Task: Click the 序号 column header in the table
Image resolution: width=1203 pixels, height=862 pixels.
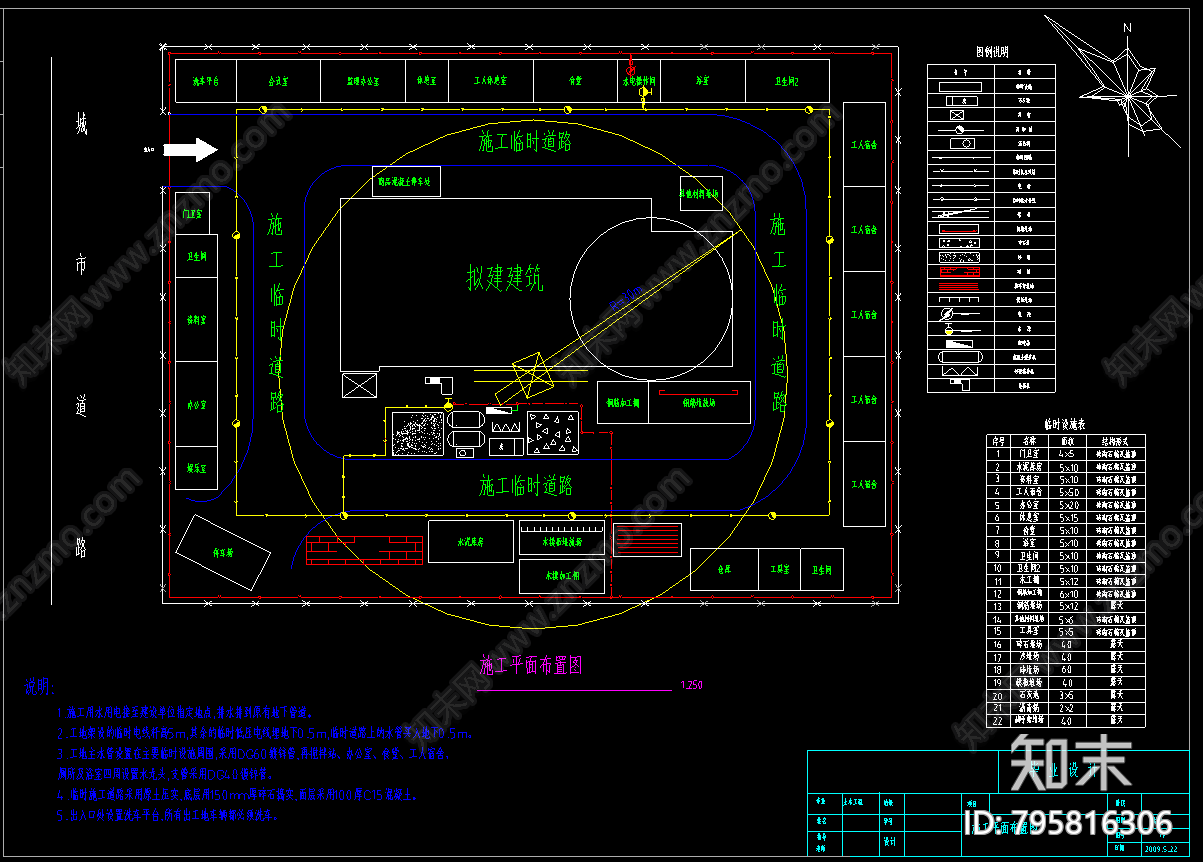Action: click(997, 440)
